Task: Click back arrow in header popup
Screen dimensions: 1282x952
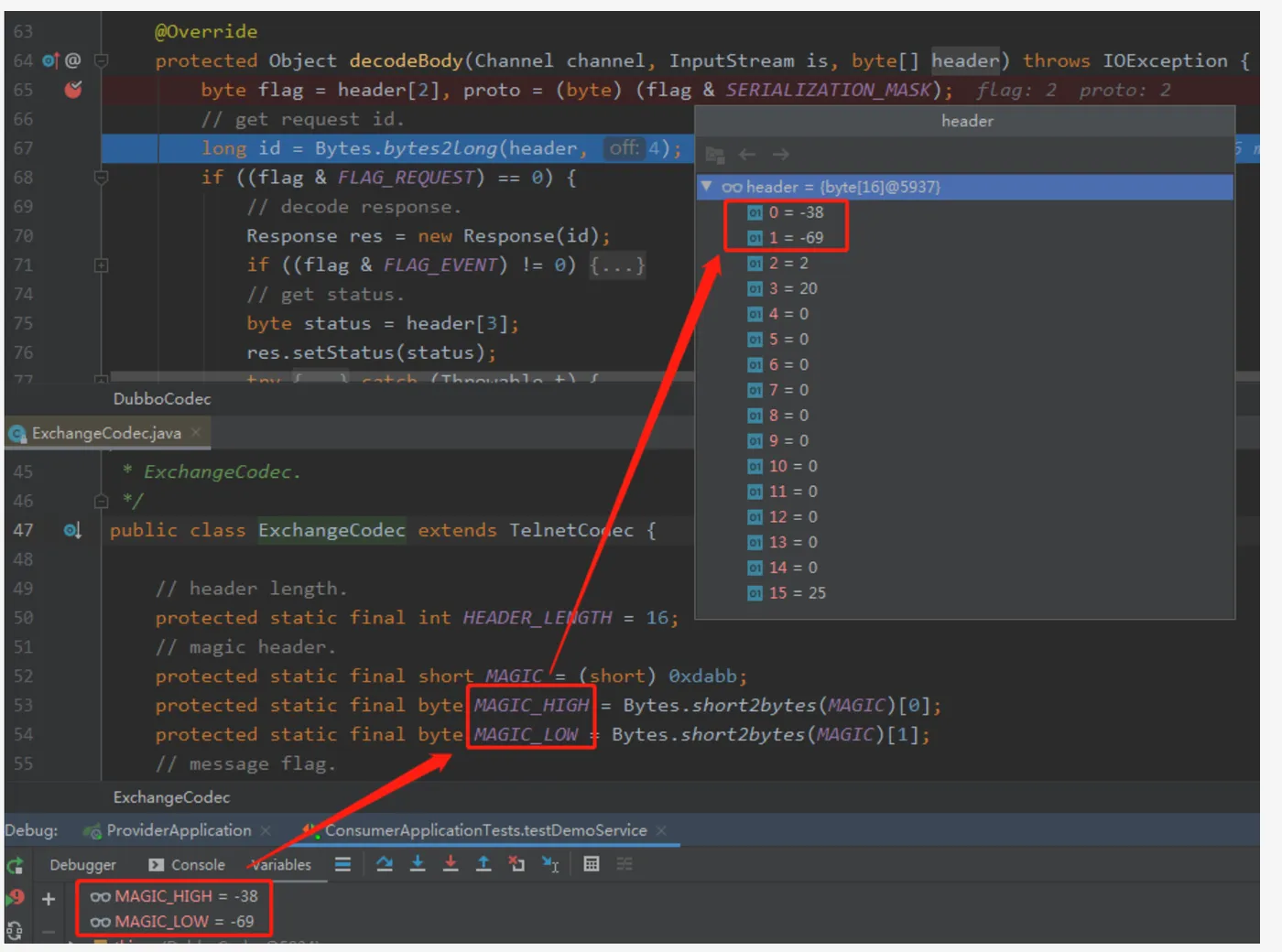Action: point(747,154)
